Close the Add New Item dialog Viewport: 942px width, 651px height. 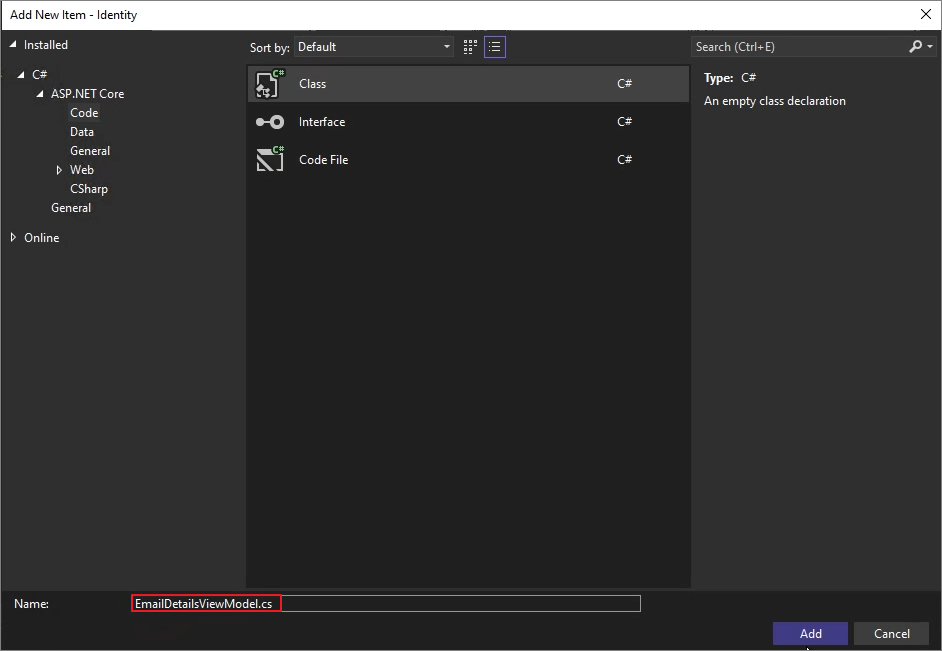point(926,14)
